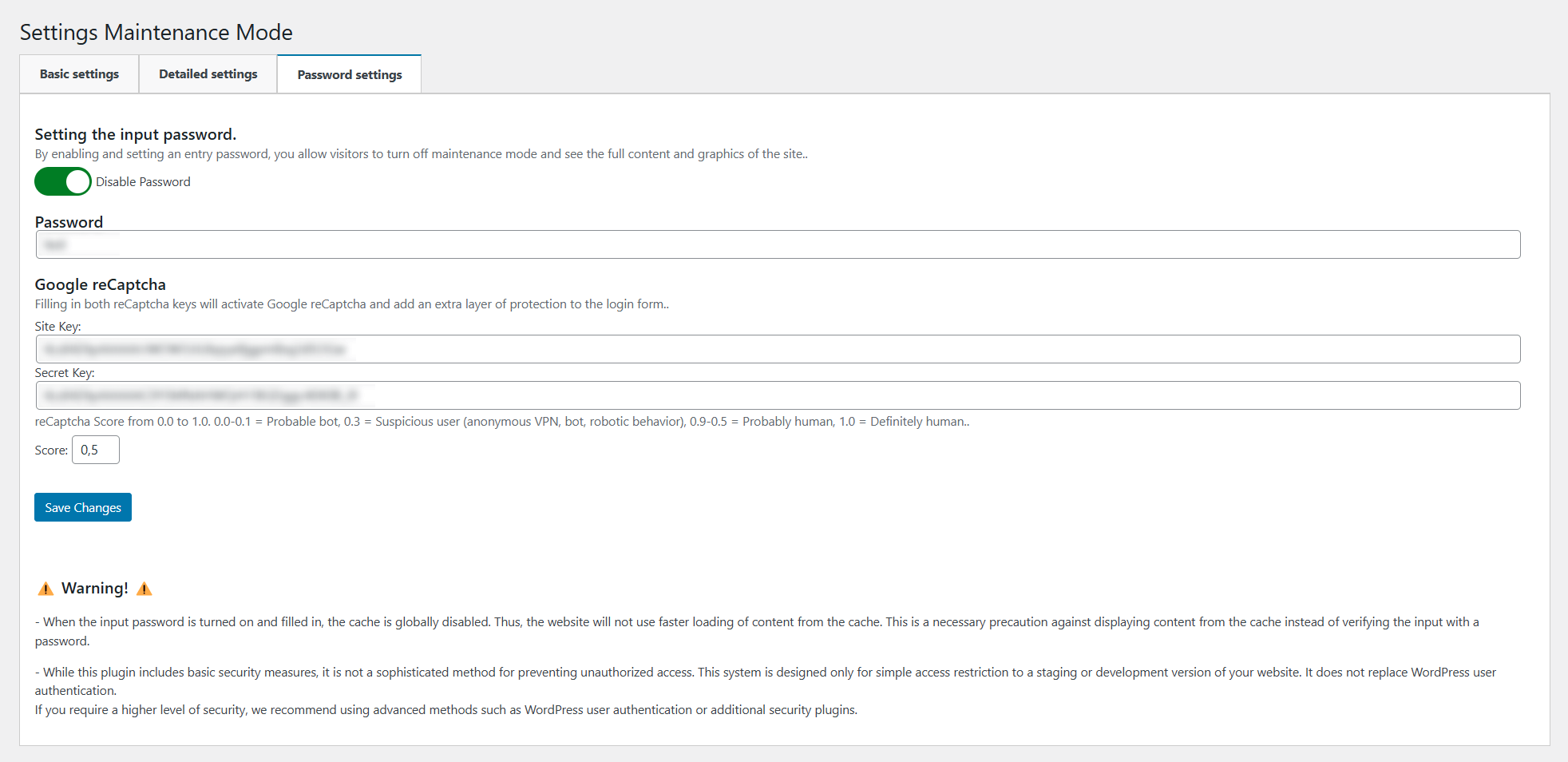Click the Settings Maintenance Mode page title
The height and width of the screenshot is (762, 1568).
(x=156, y=32)
